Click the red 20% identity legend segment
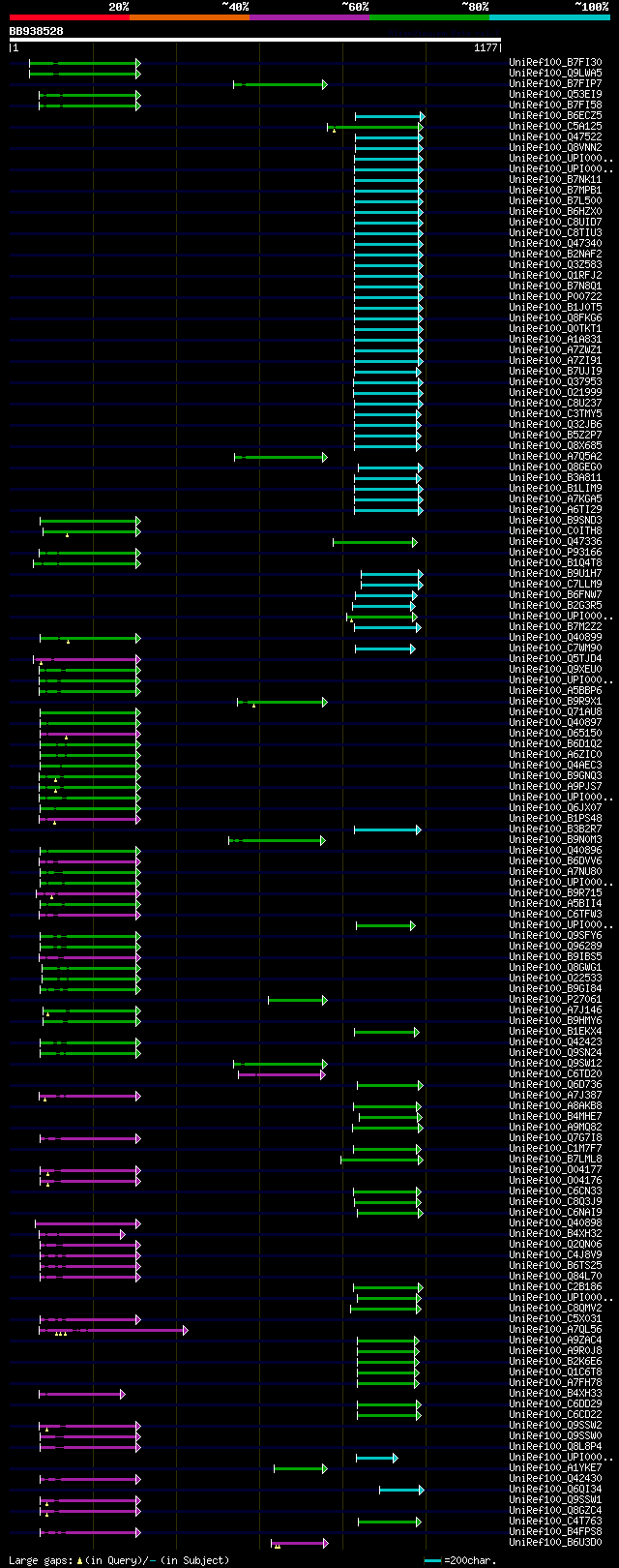619x1568 pixels. tap(69, 17)
